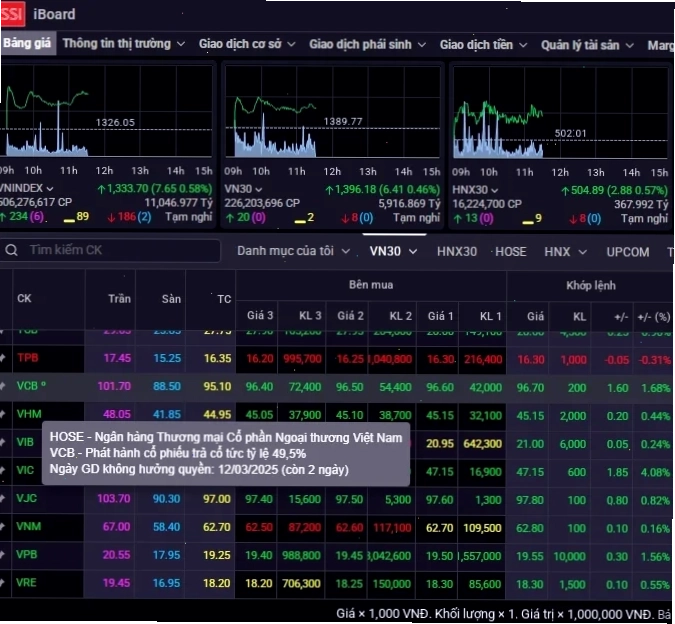
Task: Open VN30 chart index selector dropdown
Action: click(x=244, y=189)
